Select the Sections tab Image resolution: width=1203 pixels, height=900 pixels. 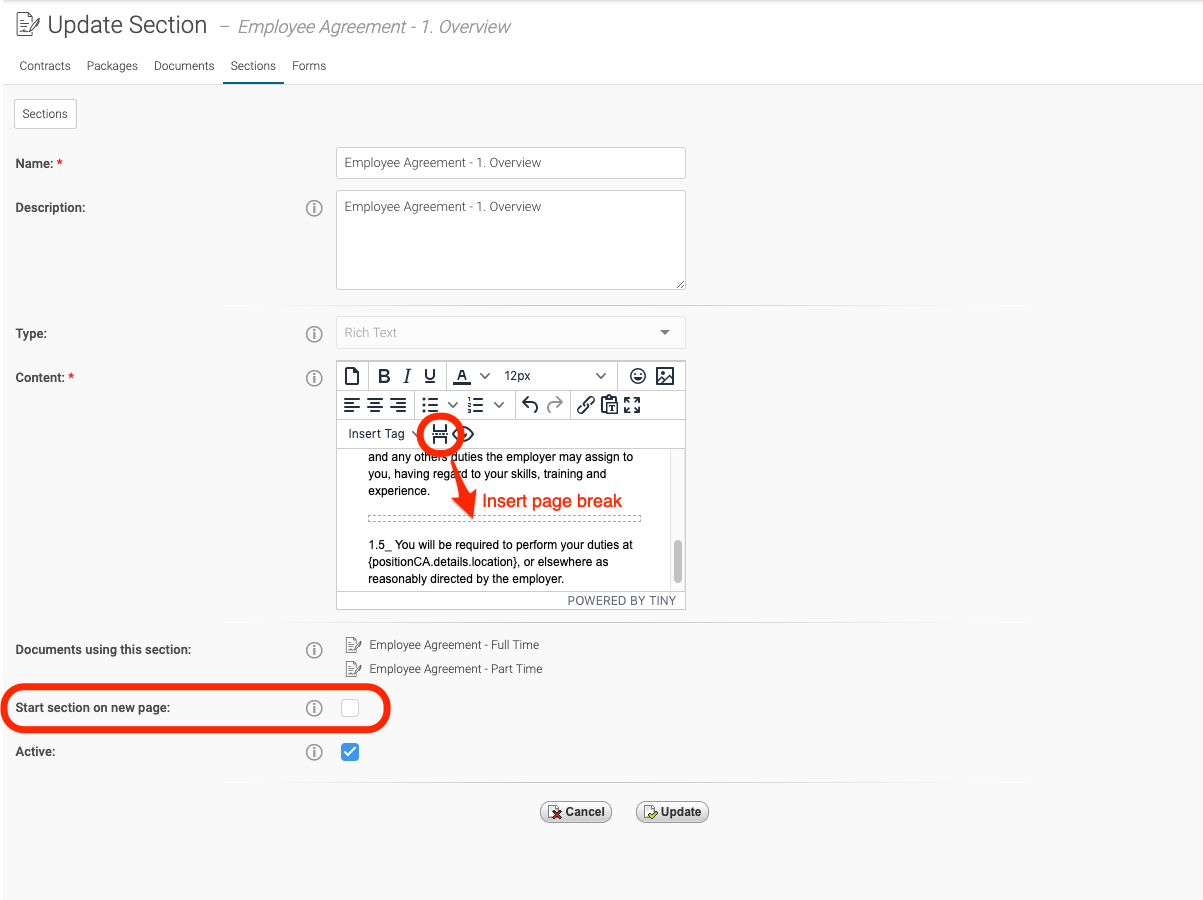(253, 66)
